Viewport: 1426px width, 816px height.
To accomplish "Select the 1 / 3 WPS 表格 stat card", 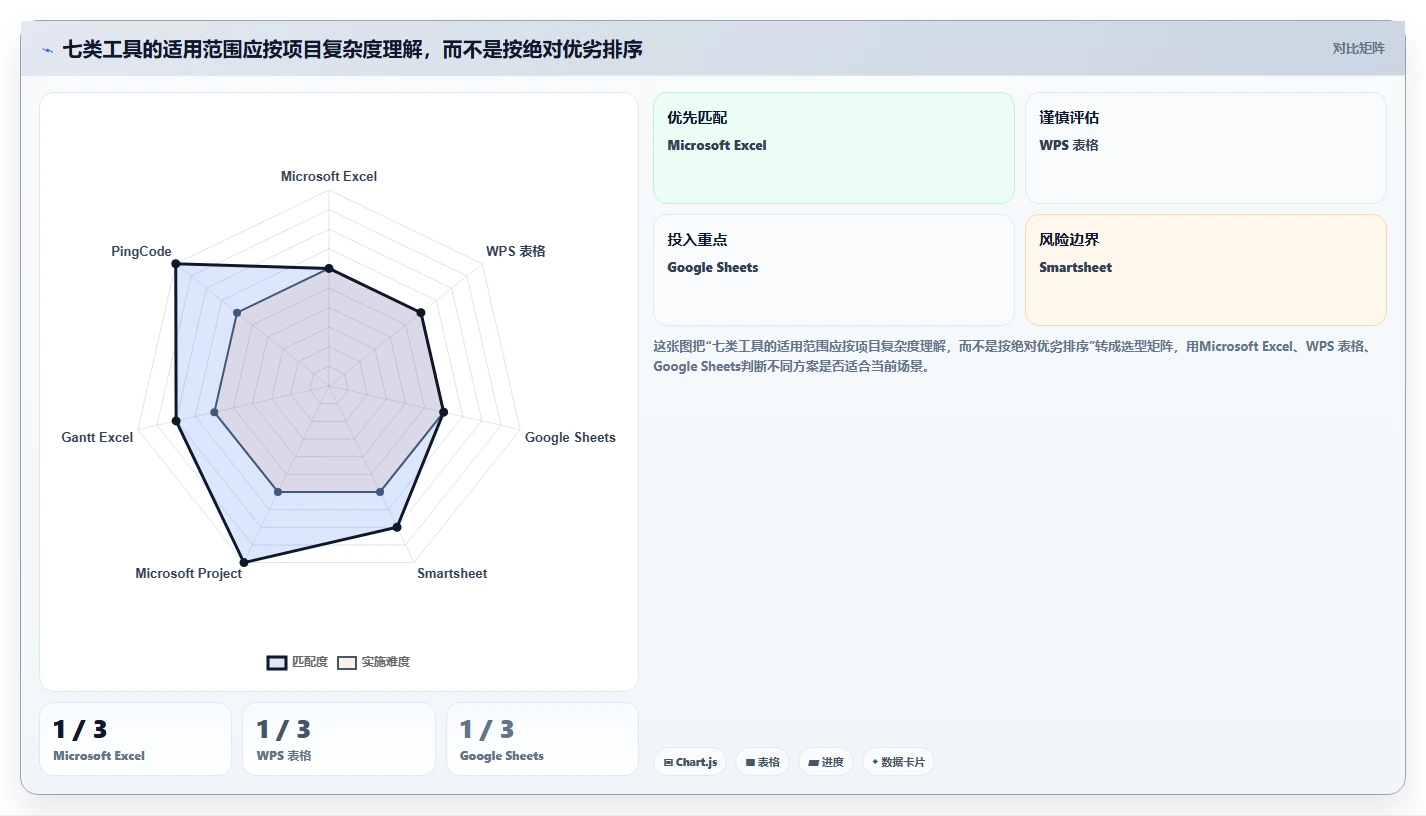I will tap(339, 739).
